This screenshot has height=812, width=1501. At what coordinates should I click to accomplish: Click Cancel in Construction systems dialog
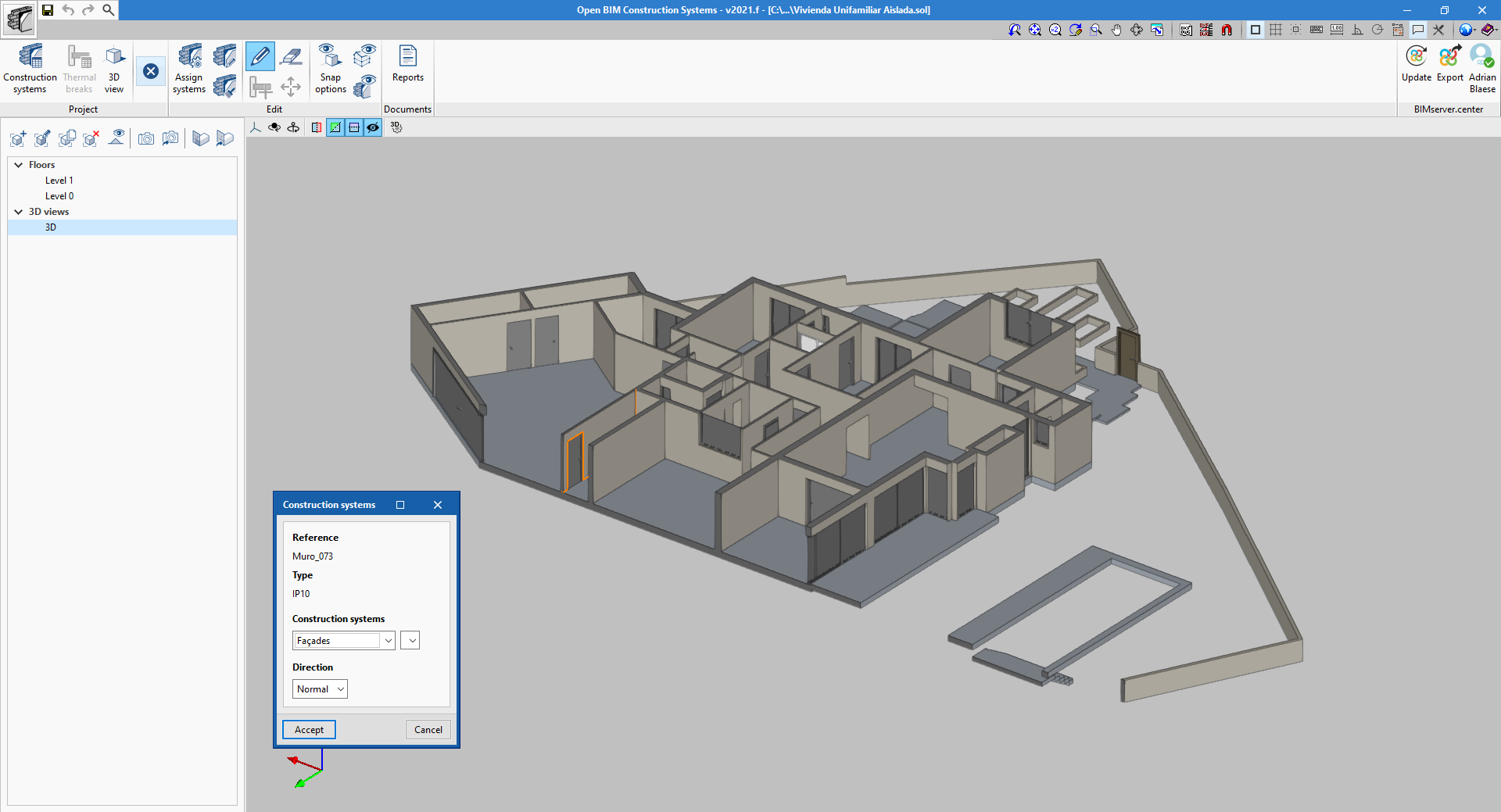pos(428,730)
